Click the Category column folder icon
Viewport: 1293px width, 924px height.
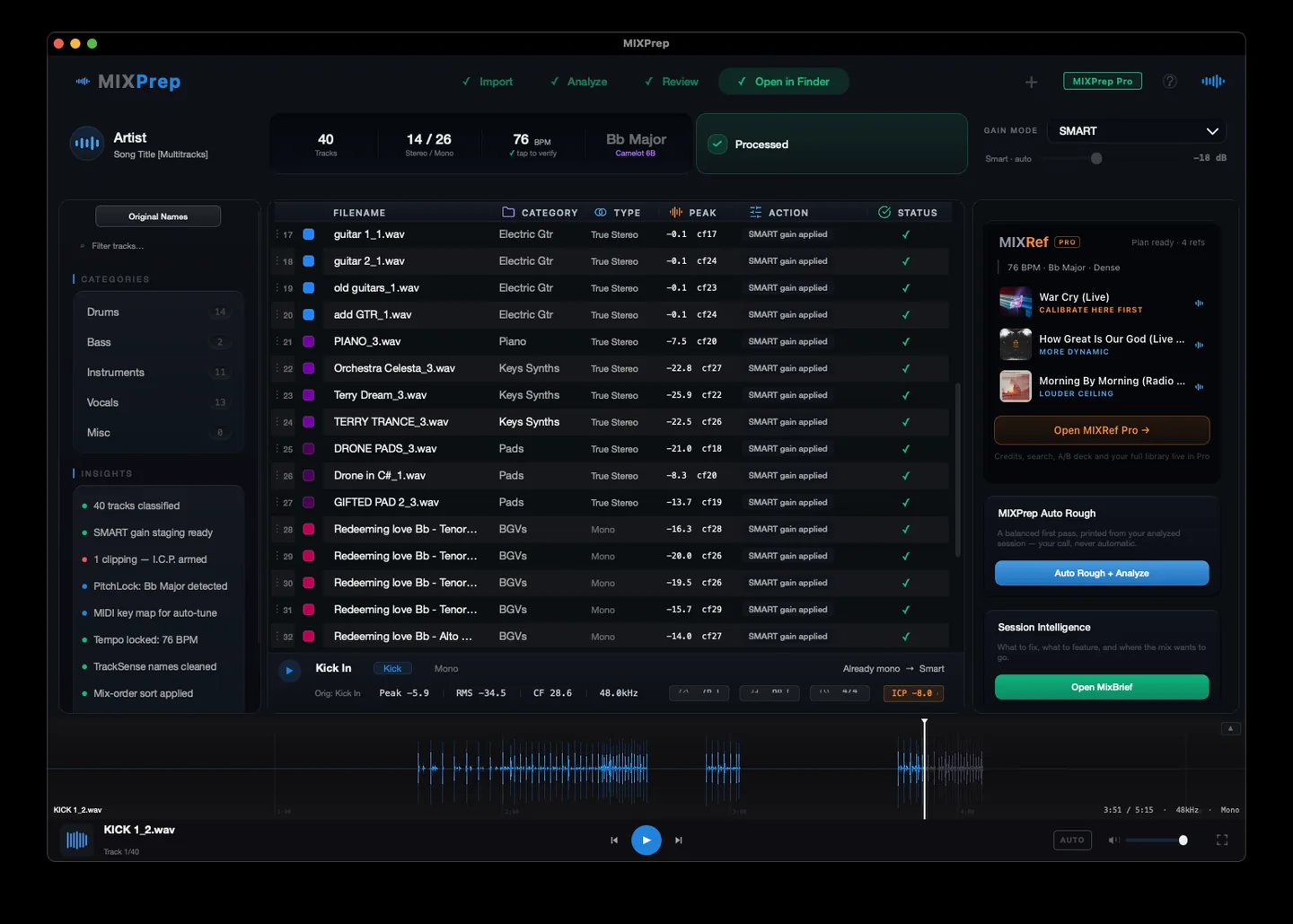508,213
